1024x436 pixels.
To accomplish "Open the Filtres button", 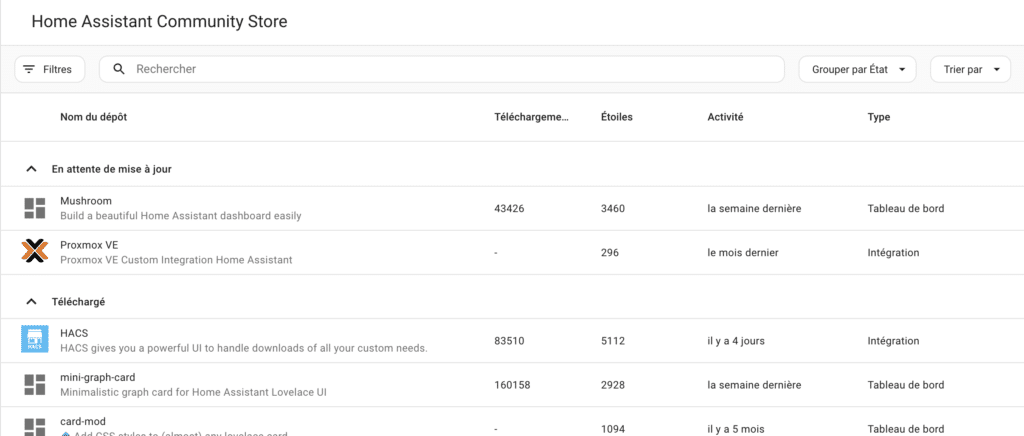I will (50, 69).
